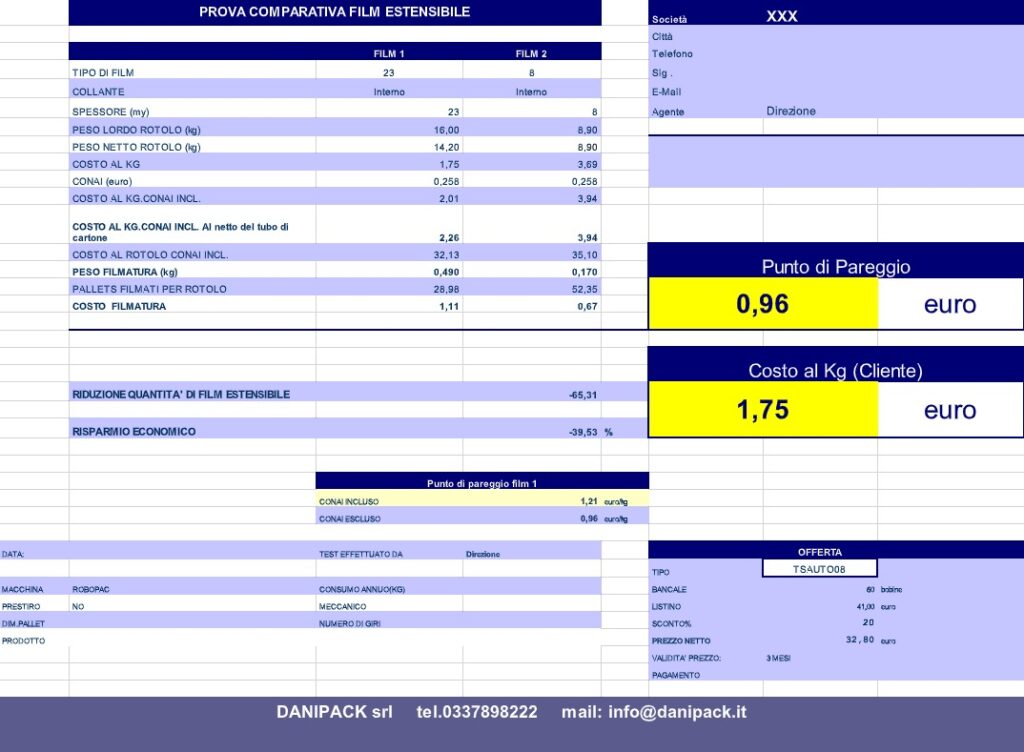Click RIDUZIONE QUANTITA' value -65,31
Screen dimensions: 1024x752
[583, 395]
